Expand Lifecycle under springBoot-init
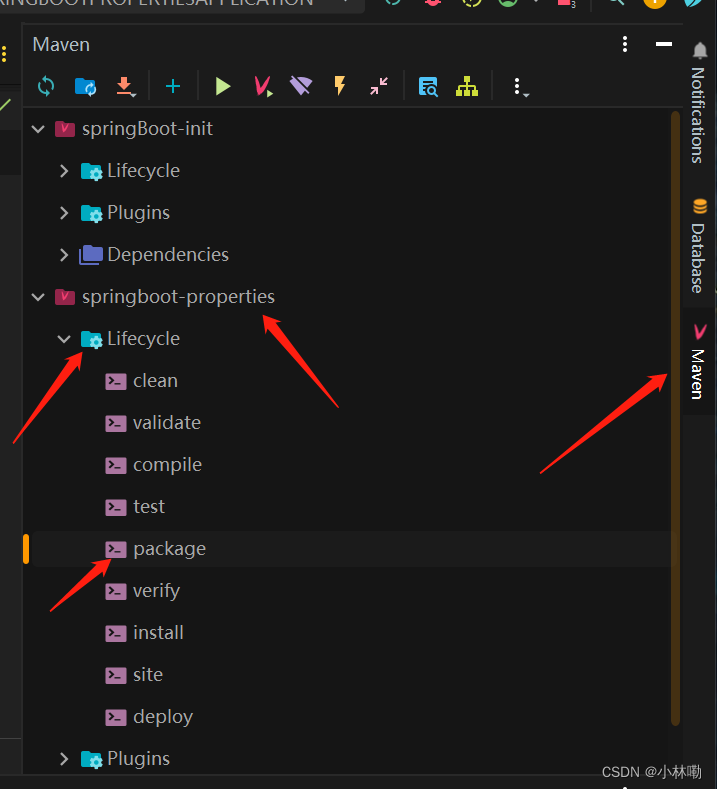The height and width of the screenshot is (789, 717). click(64, 171)
